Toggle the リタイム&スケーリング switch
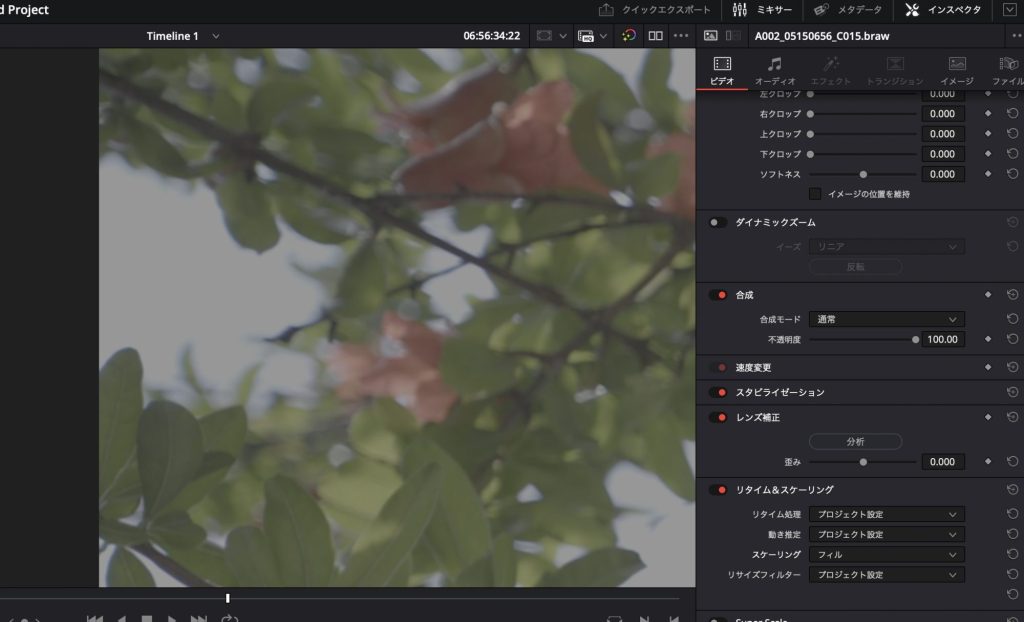The height and width of the screenshot is (622, 1024). 718,490
